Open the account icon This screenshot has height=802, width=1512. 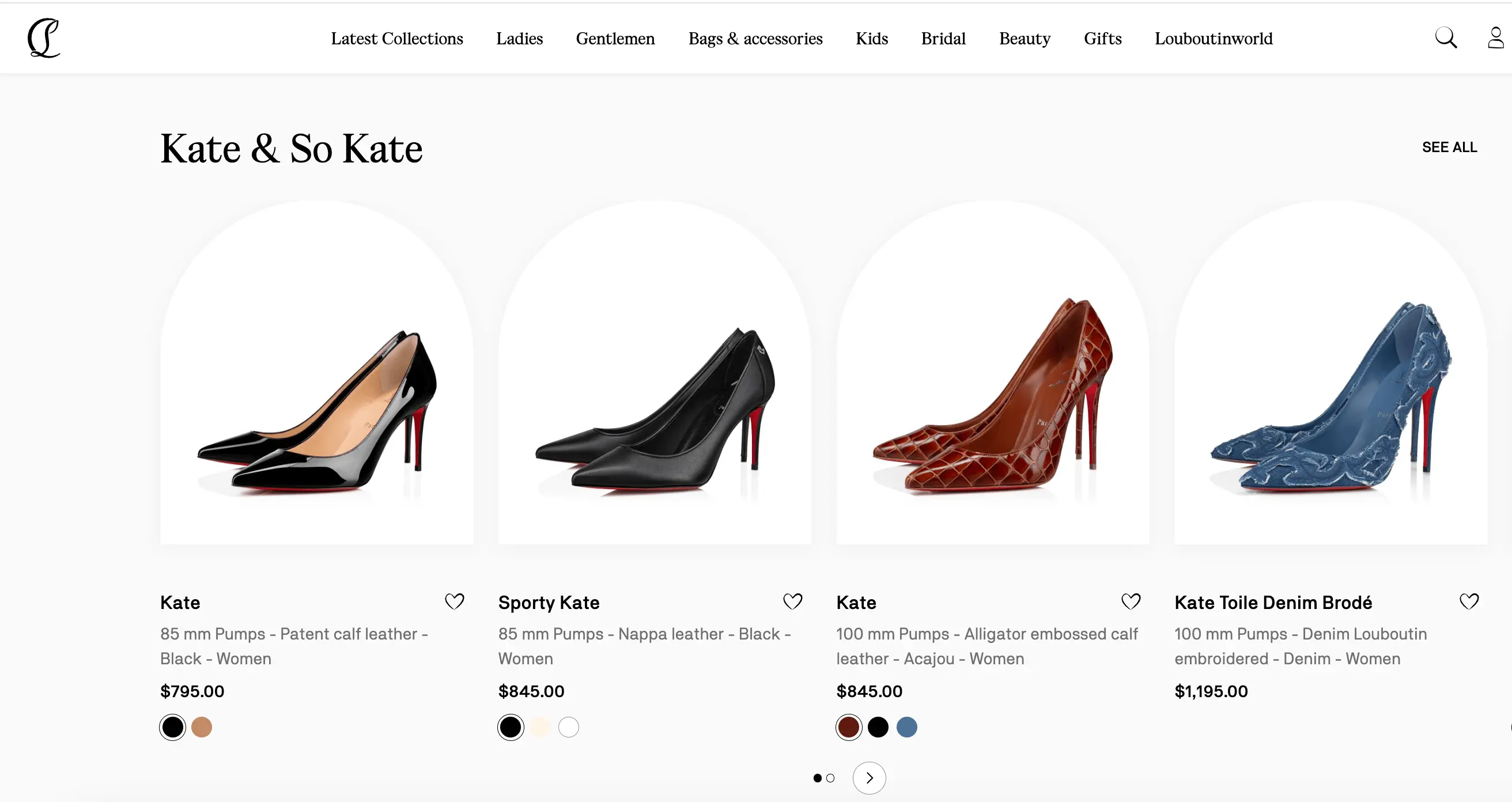pos(1494,37)
